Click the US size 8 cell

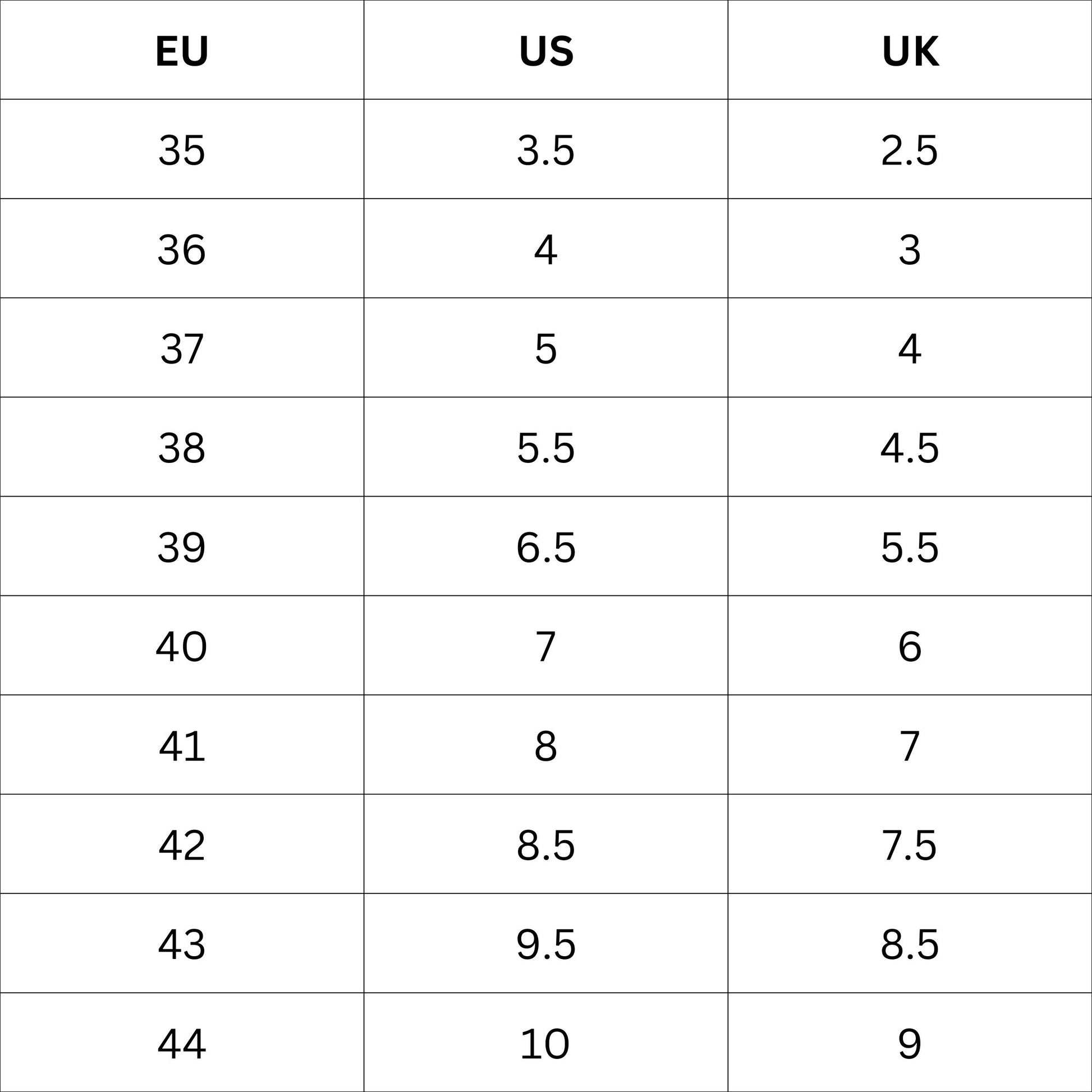coord(545,746)
